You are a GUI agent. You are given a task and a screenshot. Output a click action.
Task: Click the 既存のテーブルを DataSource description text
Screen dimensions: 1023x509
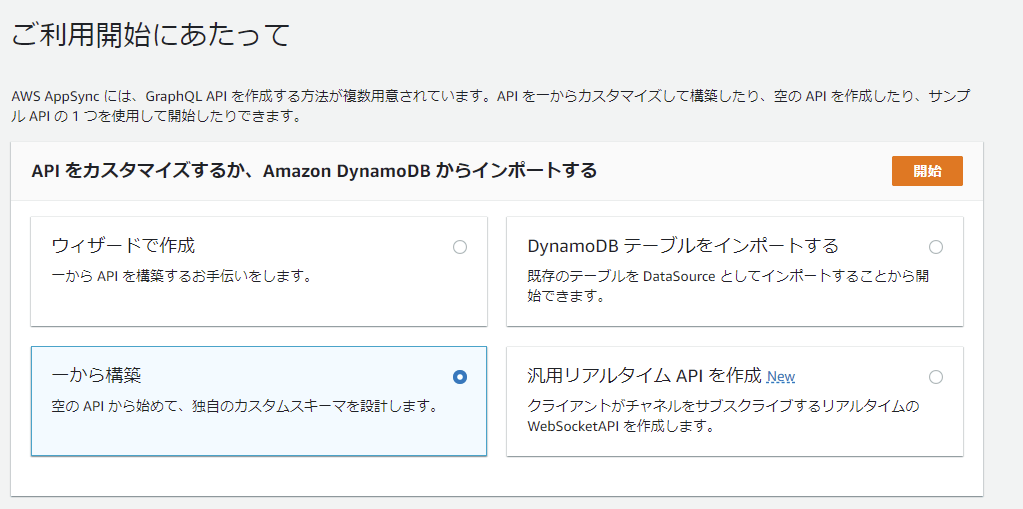point(728,286)
